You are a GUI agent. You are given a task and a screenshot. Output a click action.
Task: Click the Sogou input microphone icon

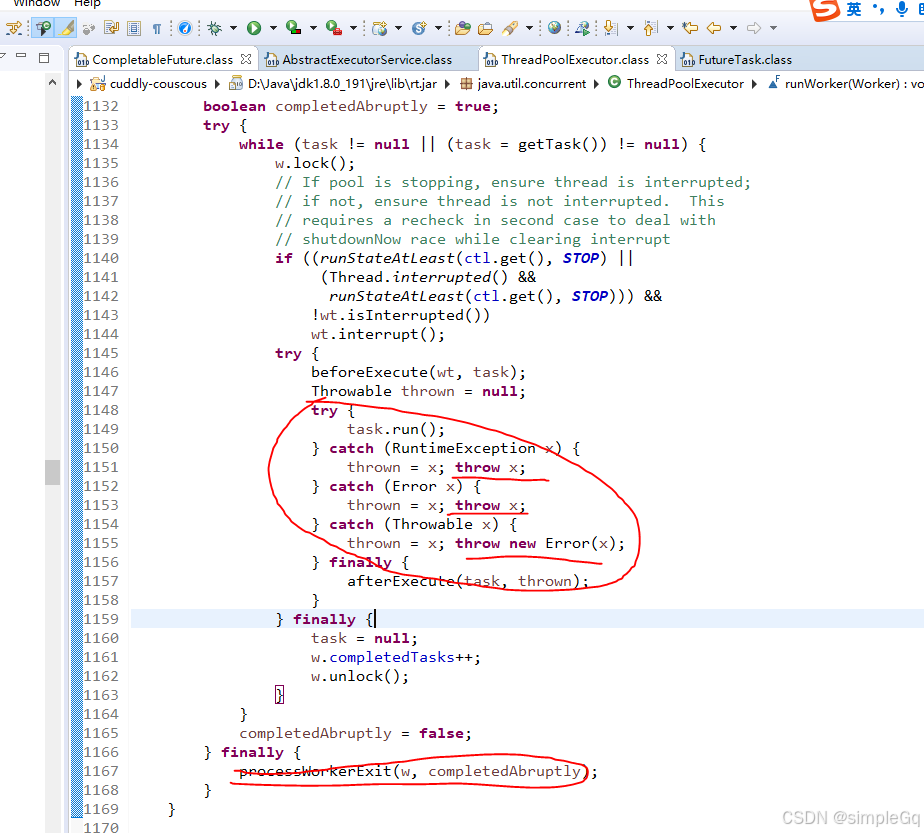(902, 9)
